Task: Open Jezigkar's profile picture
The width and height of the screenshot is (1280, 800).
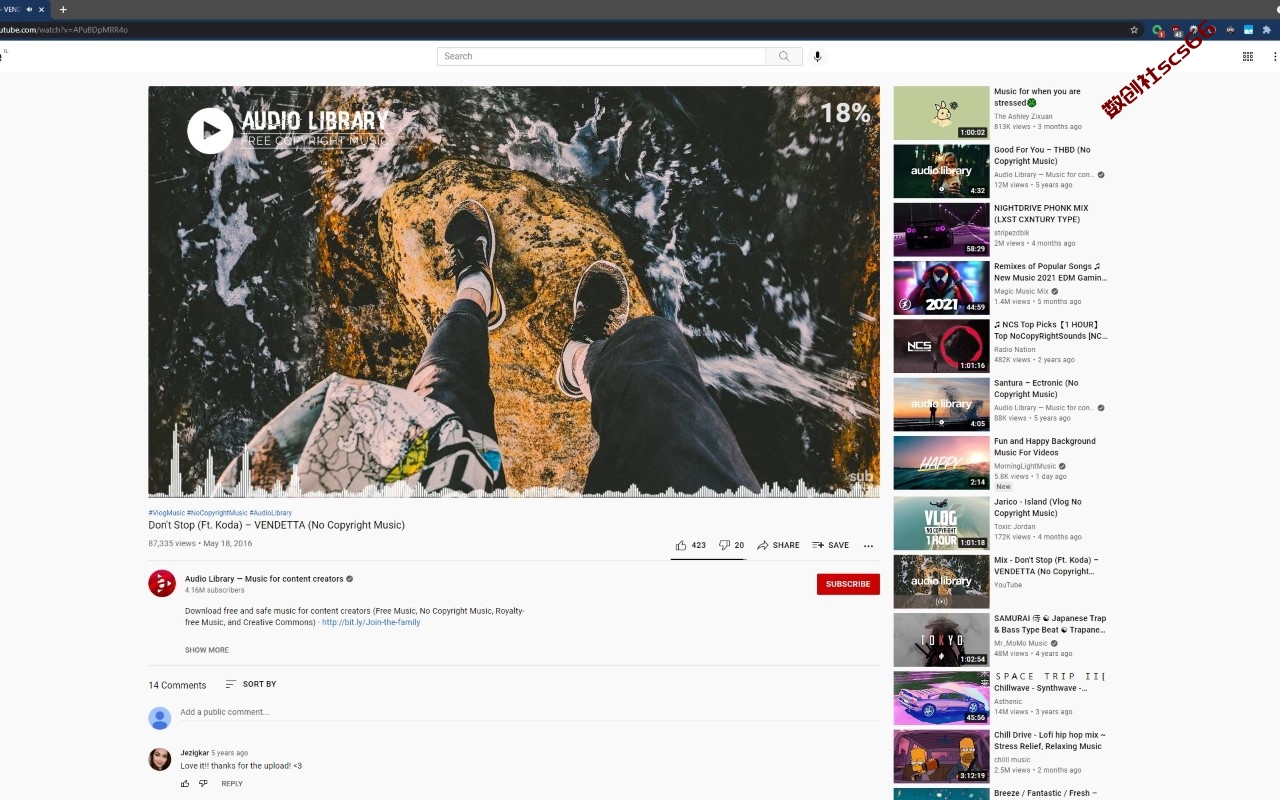Action: tap(160, 759)
